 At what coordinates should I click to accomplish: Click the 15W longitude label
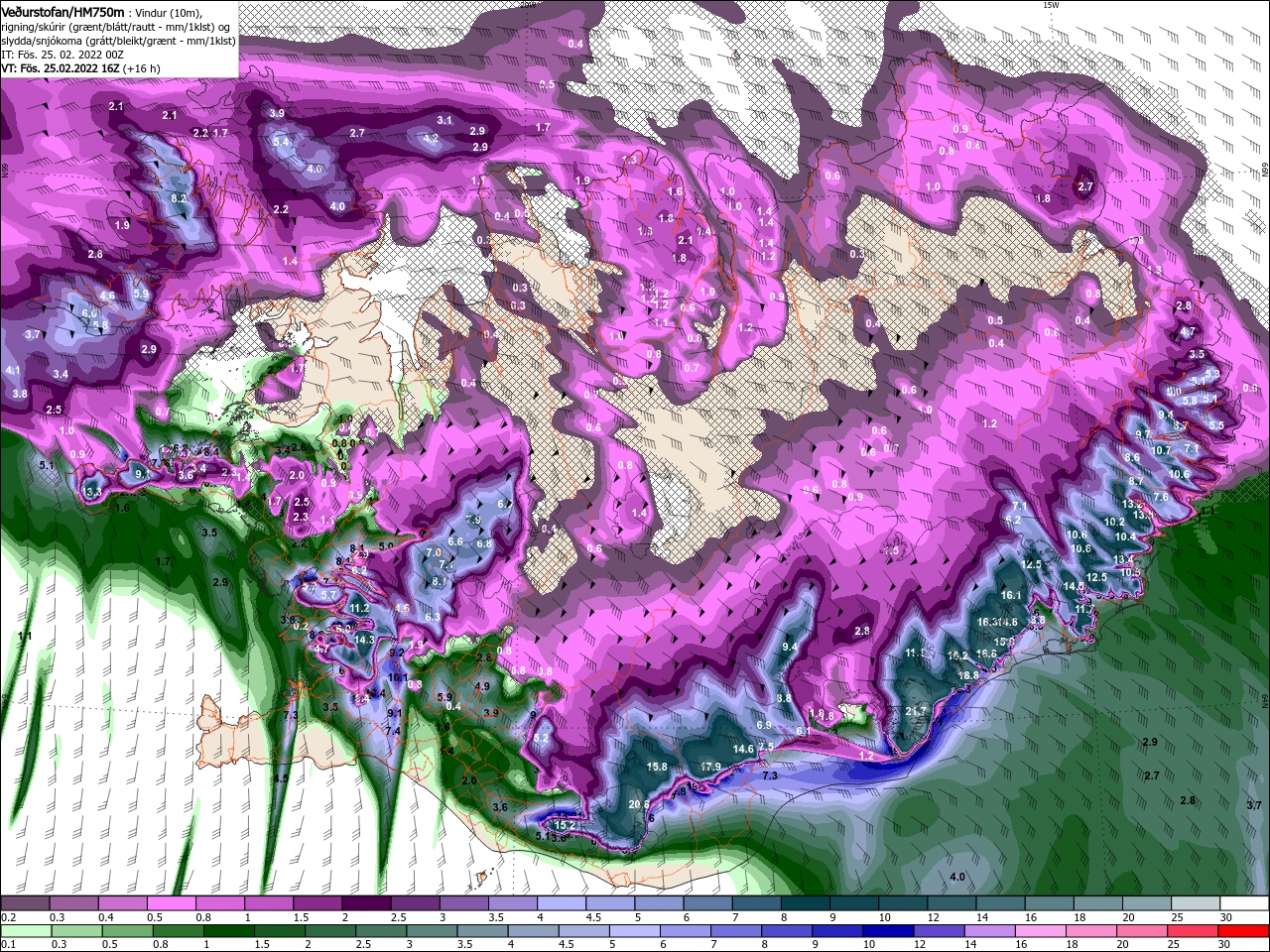click(x=1051, y=5)
